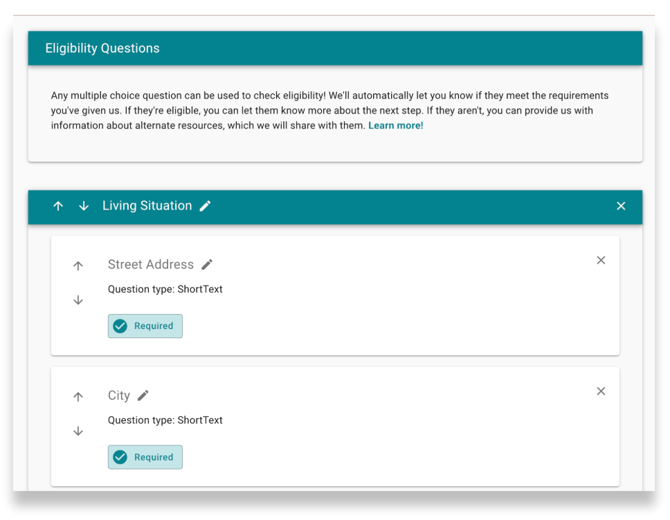Image resolution: width=670 pixels, height=520 pixels.
Task: Click the Eligibility Questions header
Action: click(x=102, y=48)
